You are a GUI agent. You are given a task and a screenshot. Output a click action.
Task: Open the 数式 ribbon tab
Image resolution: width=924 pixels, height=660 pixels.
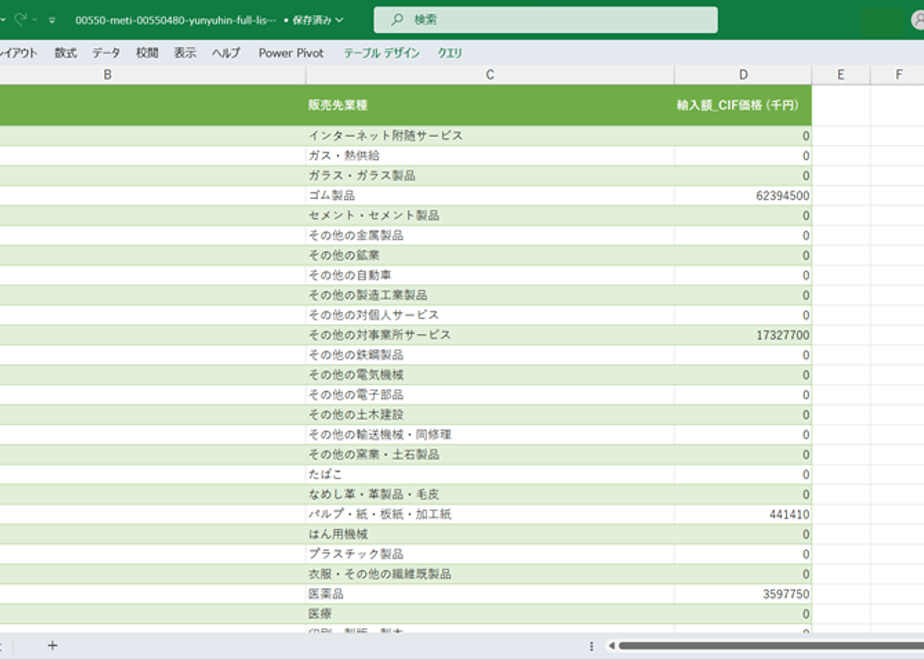pyautogui.click(x=65, y=53)
